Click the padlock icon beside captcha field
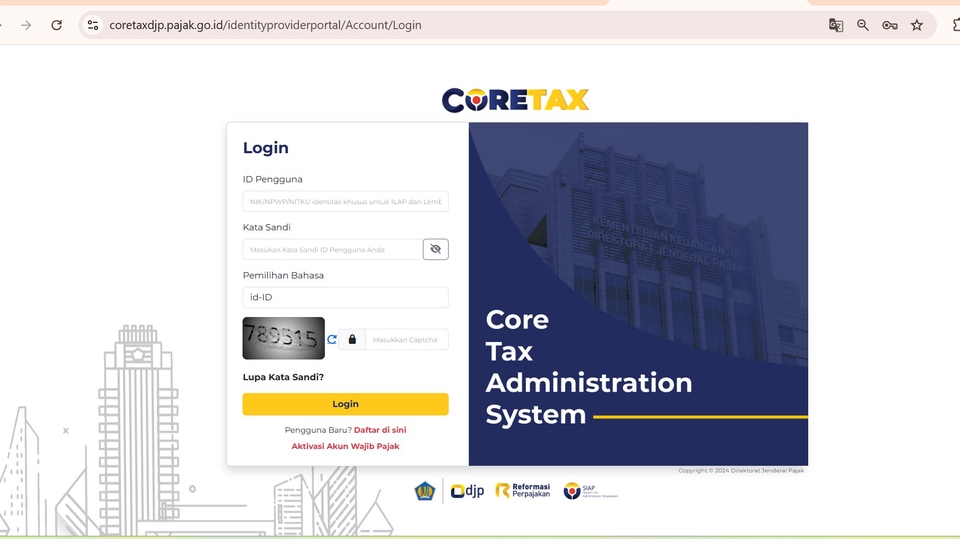The width and height of the screenshot is (960, 539). 352,340
